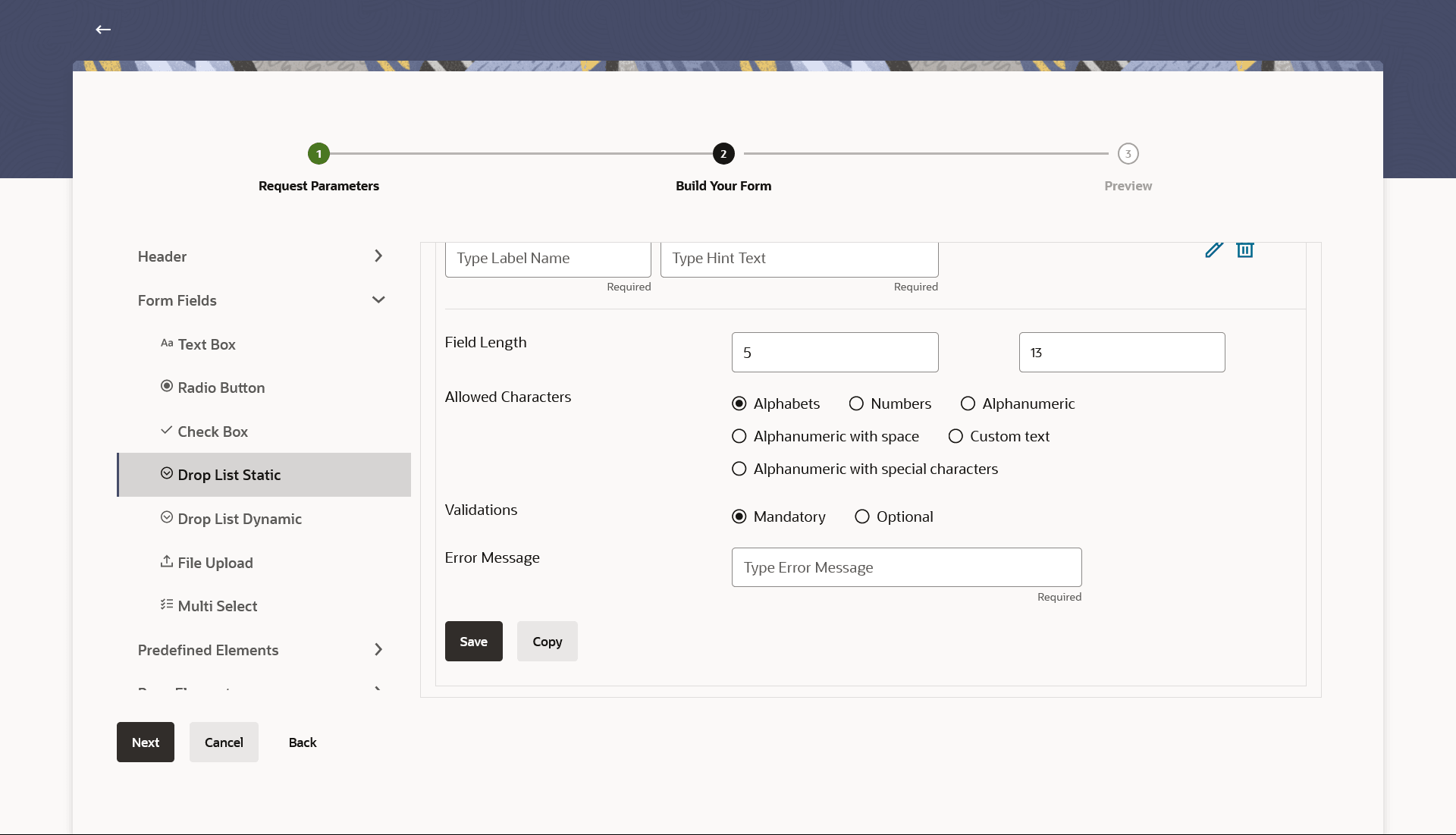Screen dimensions: 1456x835
Task: Click the pencil edit icon
Action: tap(1213, 250)
